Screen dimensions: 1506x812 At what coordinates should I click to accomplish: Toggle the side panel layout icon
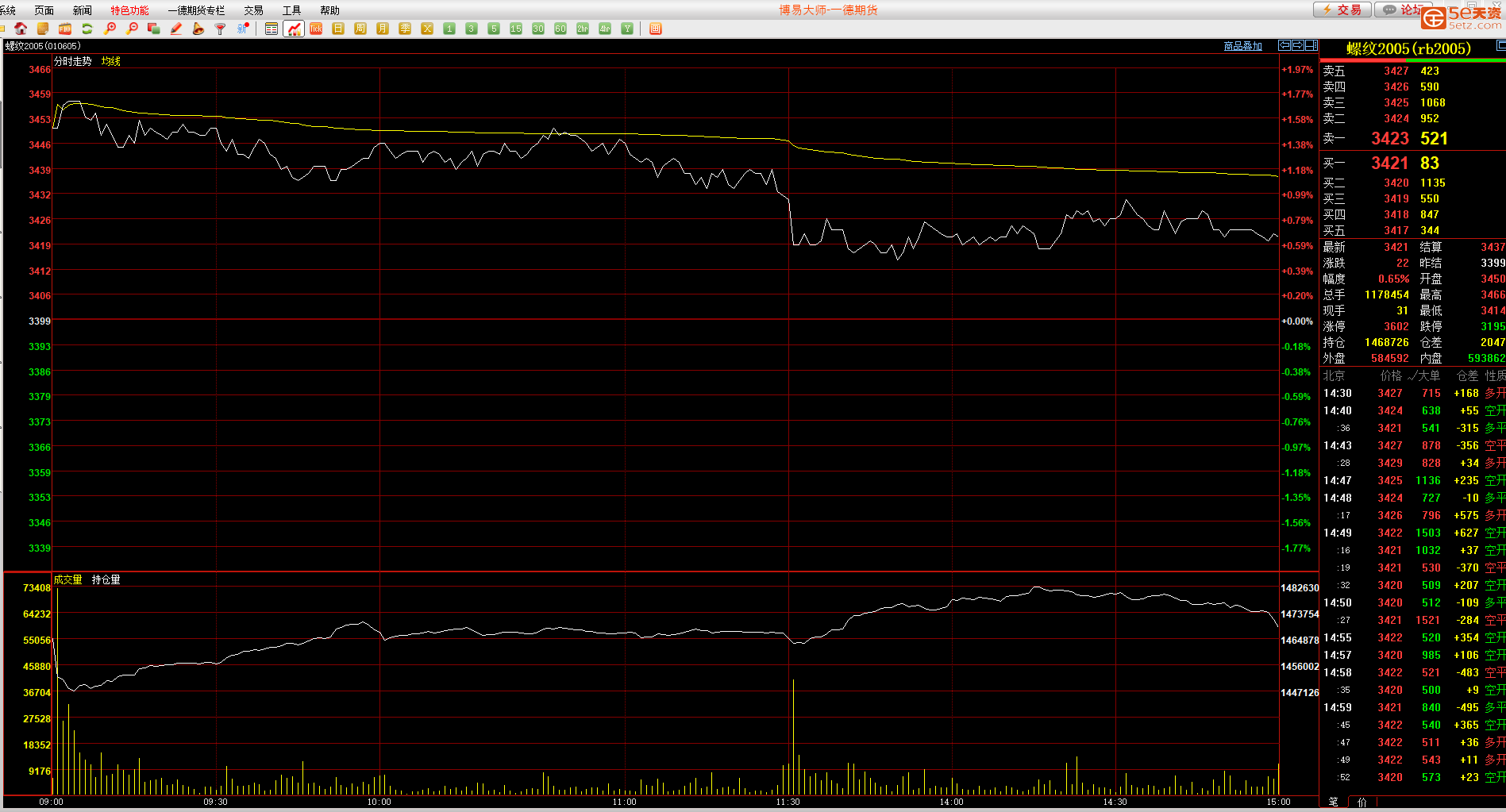(1311, 45)
